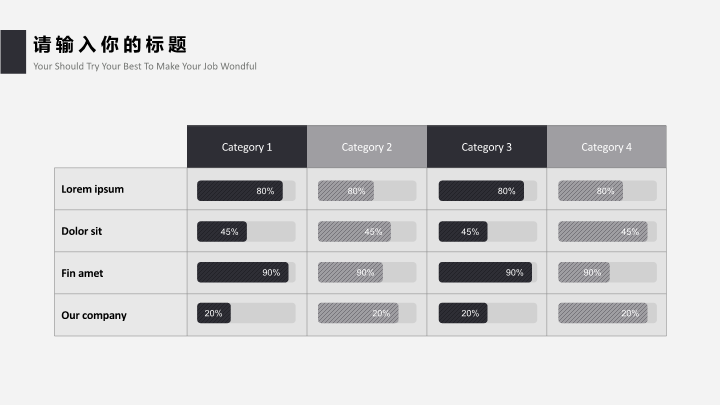This screenshot has height=405, width=720.
Task: Click Lorem ipsum's Category 1 80% bar
Action: [x=240, y=191]
